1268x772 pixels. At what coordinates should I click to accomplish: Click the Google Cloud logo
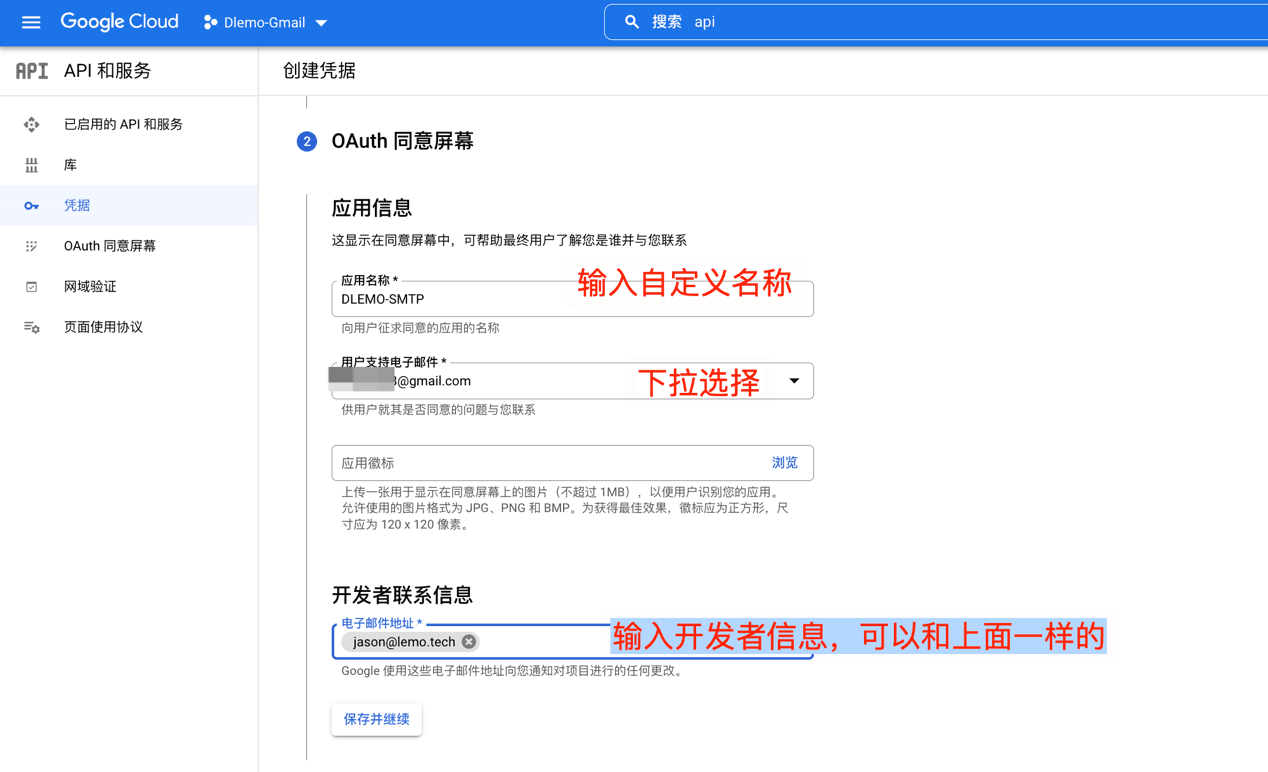(119, 22)
